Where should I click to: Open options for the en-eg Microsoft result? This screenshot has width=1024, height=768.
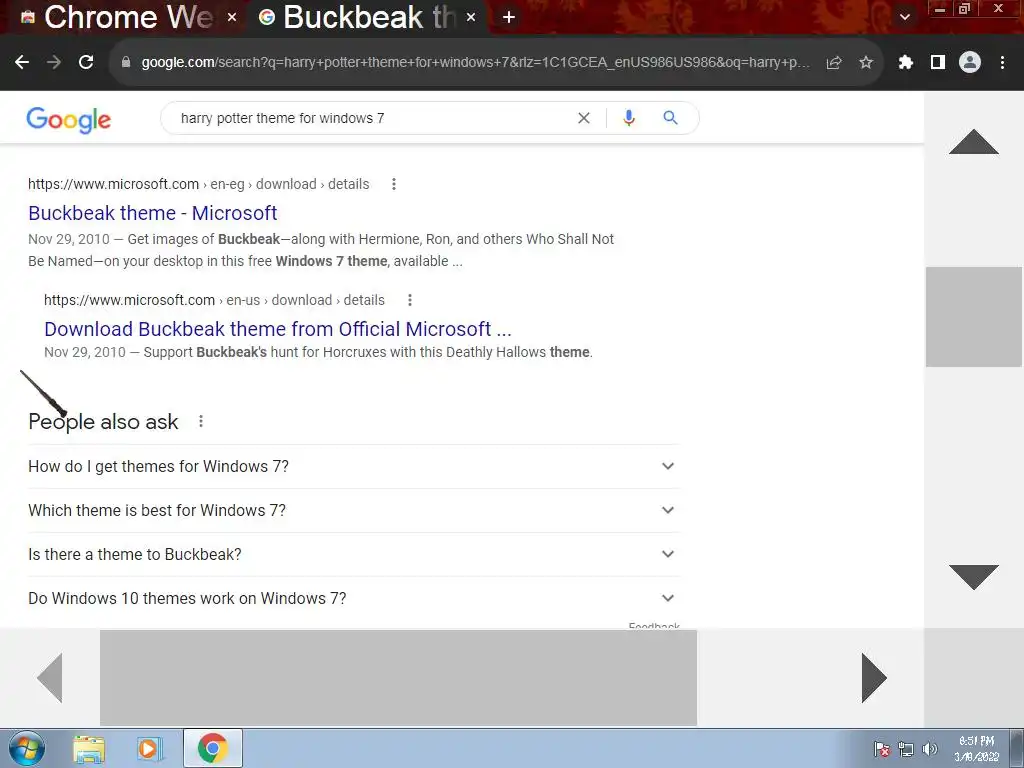point(394,184)
